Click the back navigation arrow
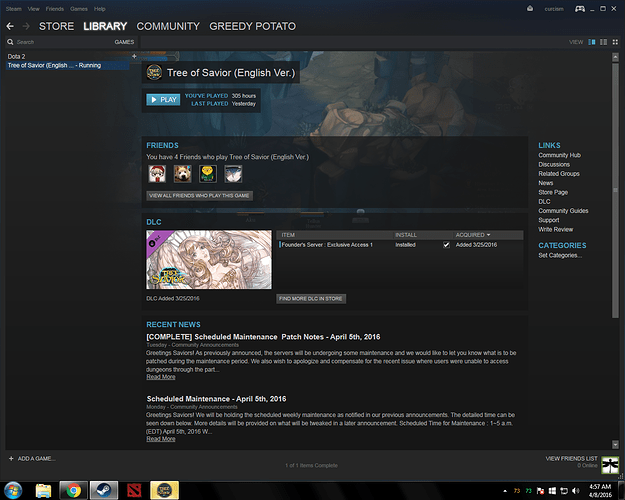 coord(10,25)
